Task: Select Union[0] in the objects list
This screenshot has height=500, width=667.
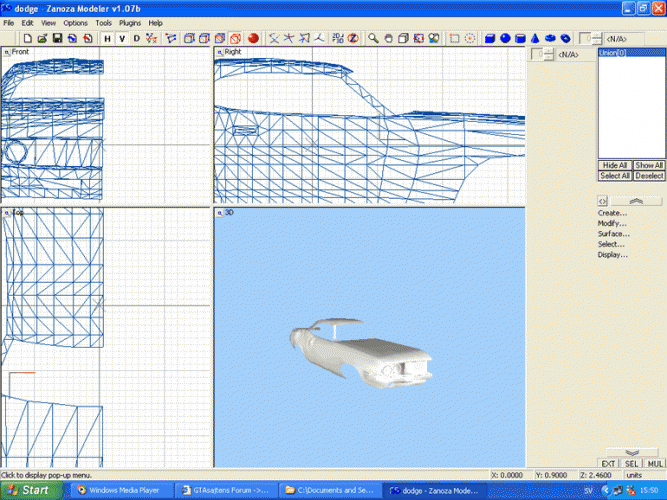Action: (x=611, y=52)
